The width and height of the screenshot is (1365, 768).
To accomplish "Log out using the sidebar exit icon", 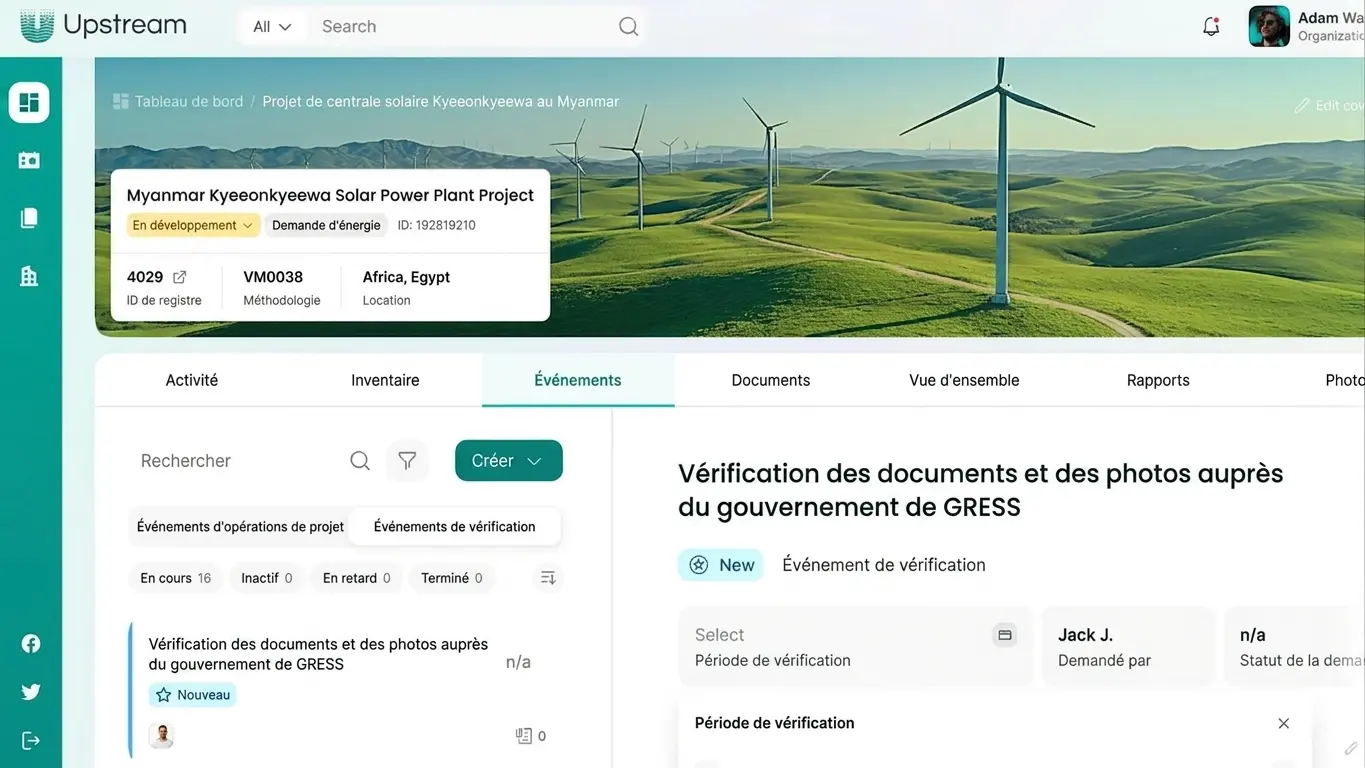I will point(29,739).
